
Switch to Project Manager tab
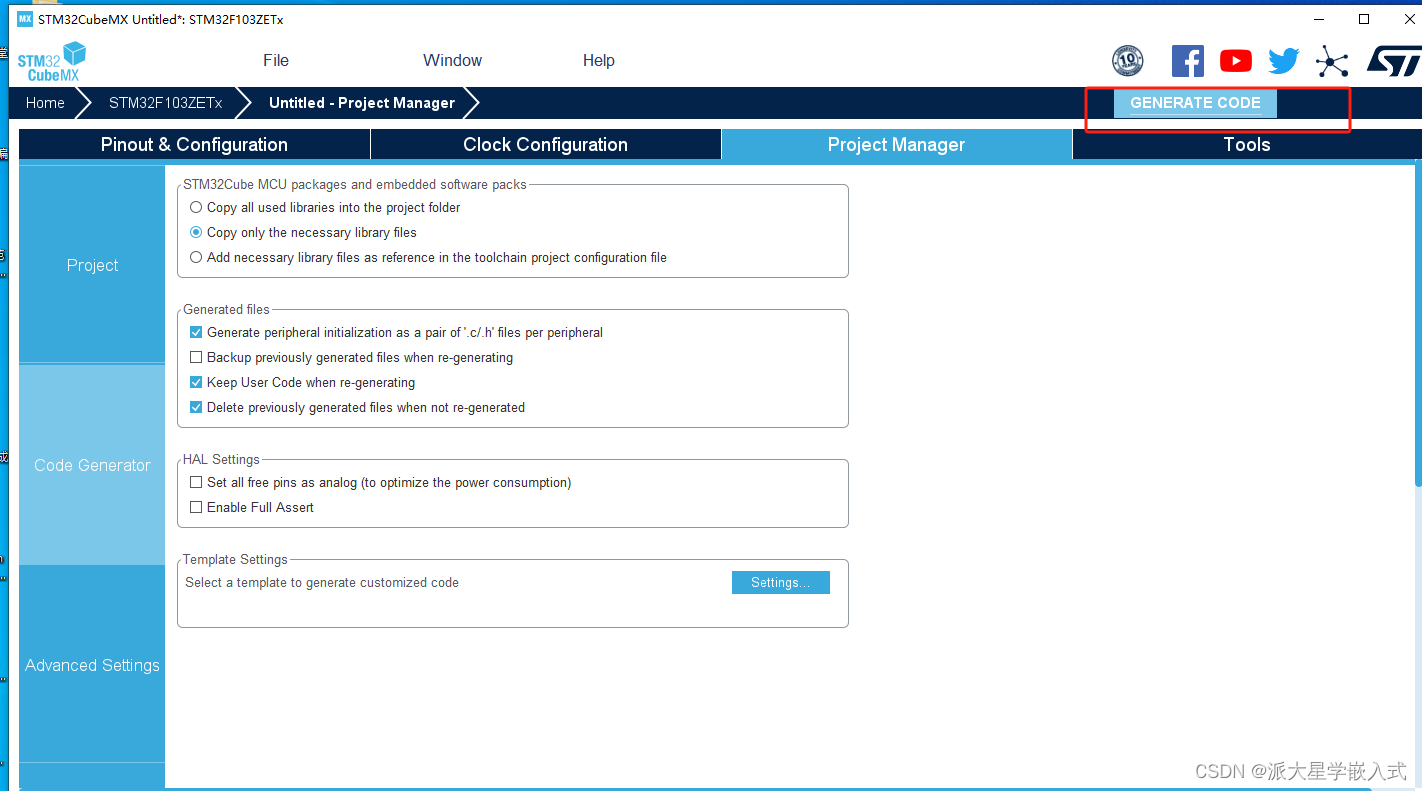[x=896, y=145]
